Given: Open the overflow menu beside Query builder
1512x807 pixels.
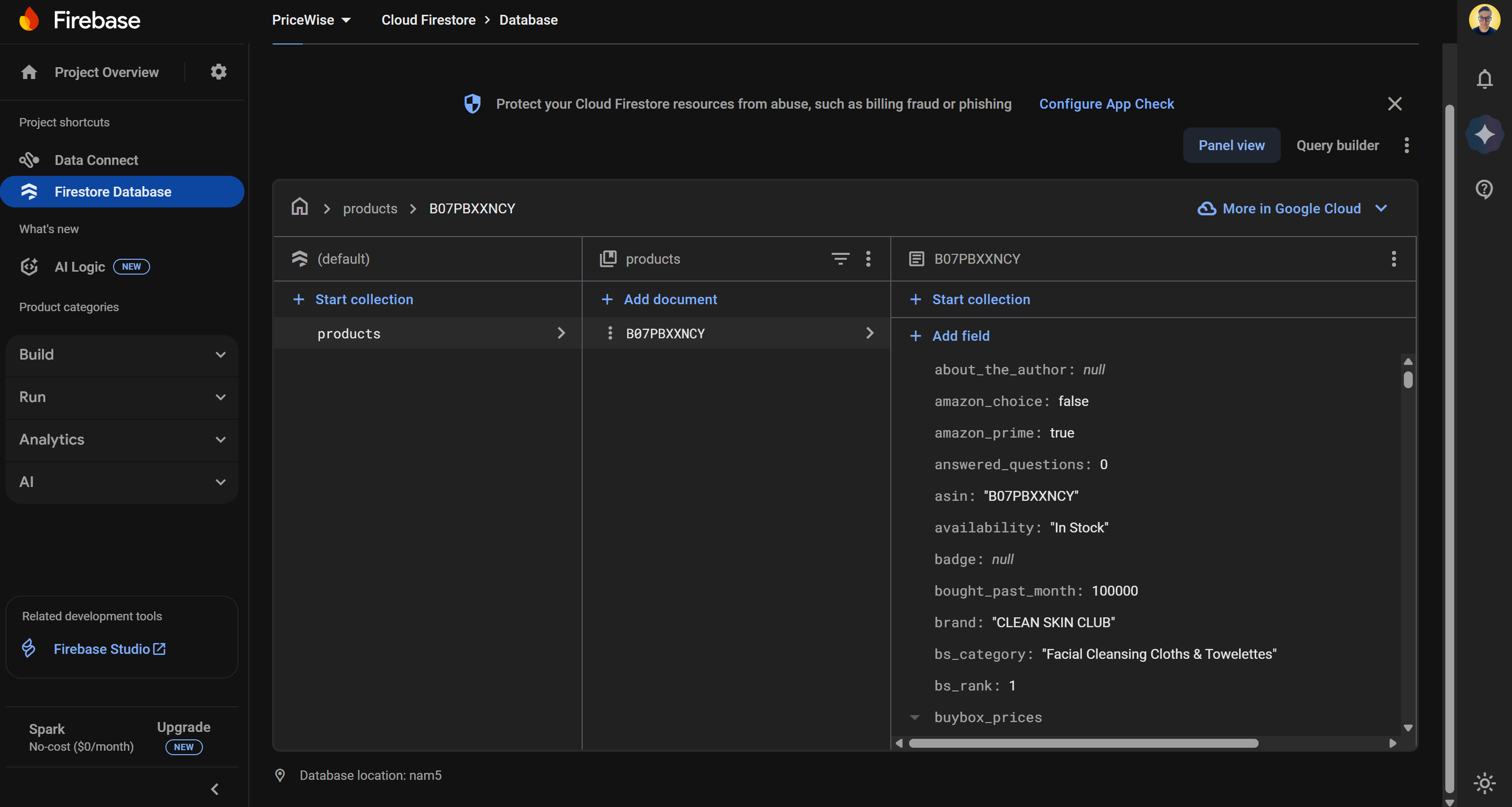Looking at the screenshot, I should (1407, 145).
